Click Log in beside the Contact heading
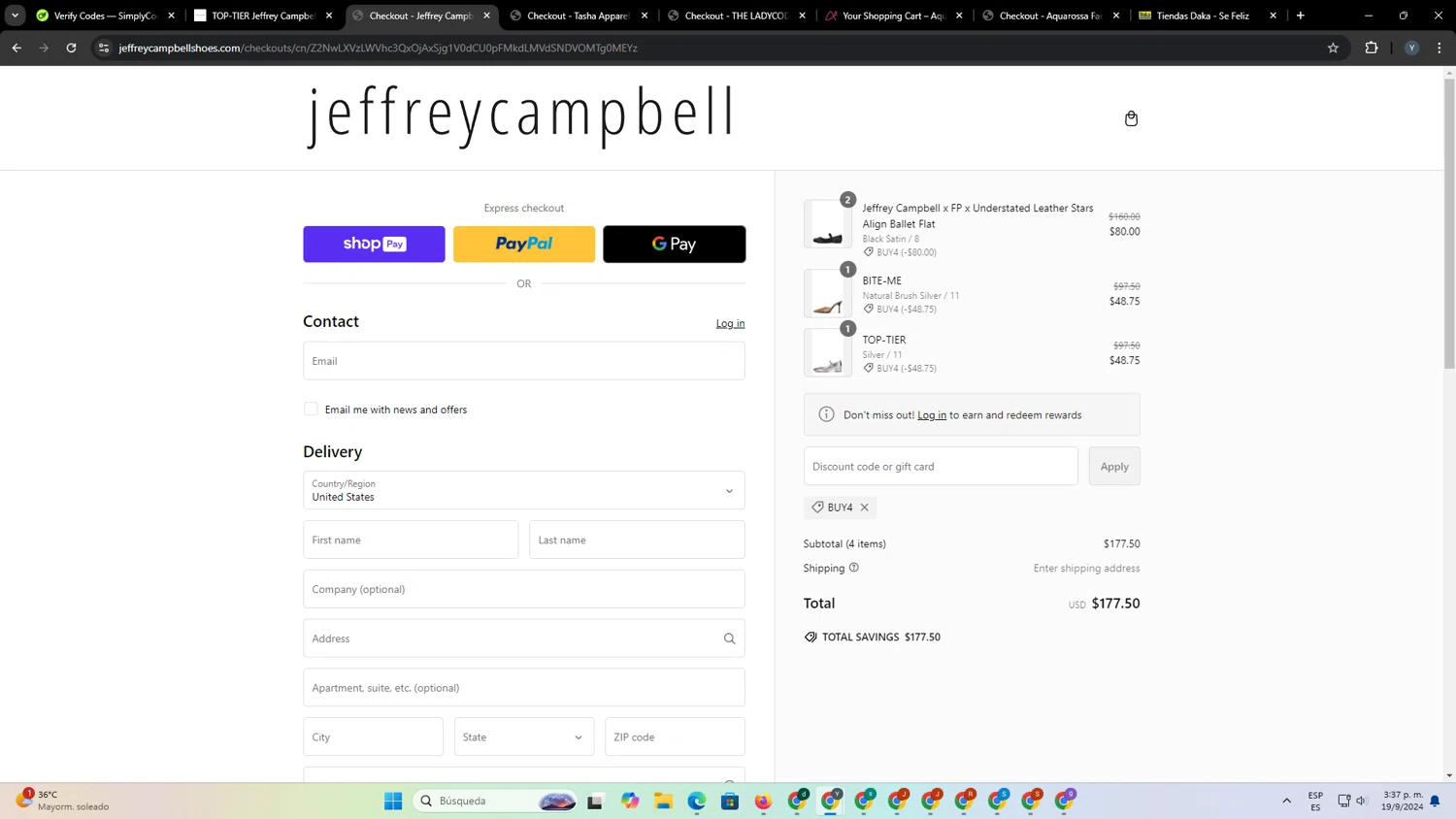The width and height of the screenshot is (1456, 819). (730, 323)
